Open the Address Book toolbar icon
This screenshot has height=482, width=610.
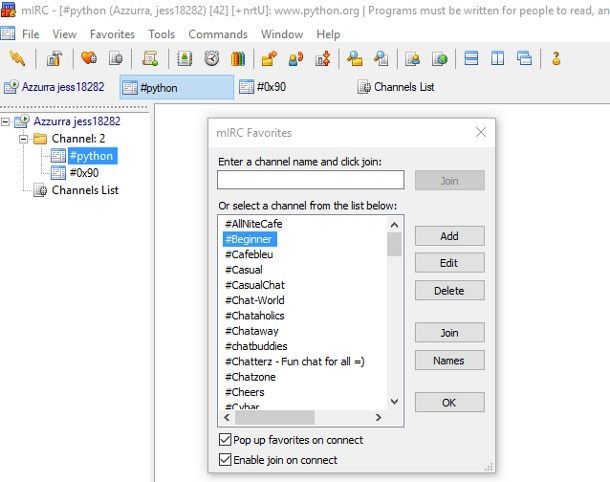point(184,59)
